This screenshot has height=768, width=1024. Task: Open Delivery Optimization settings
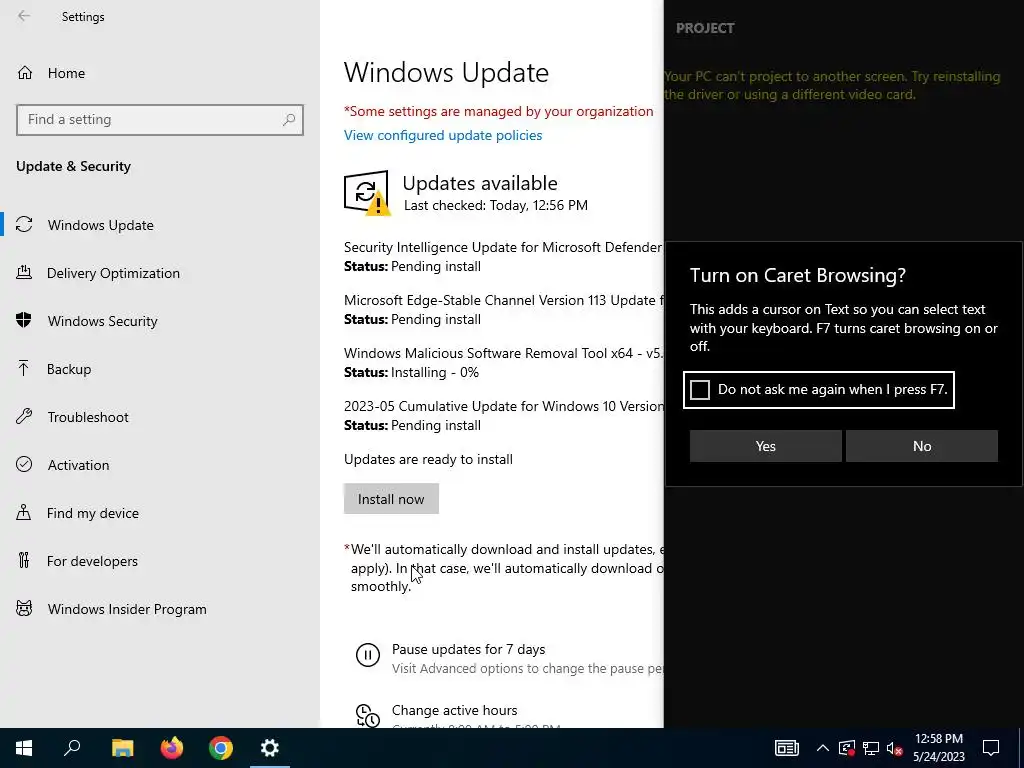click(160, 273)
